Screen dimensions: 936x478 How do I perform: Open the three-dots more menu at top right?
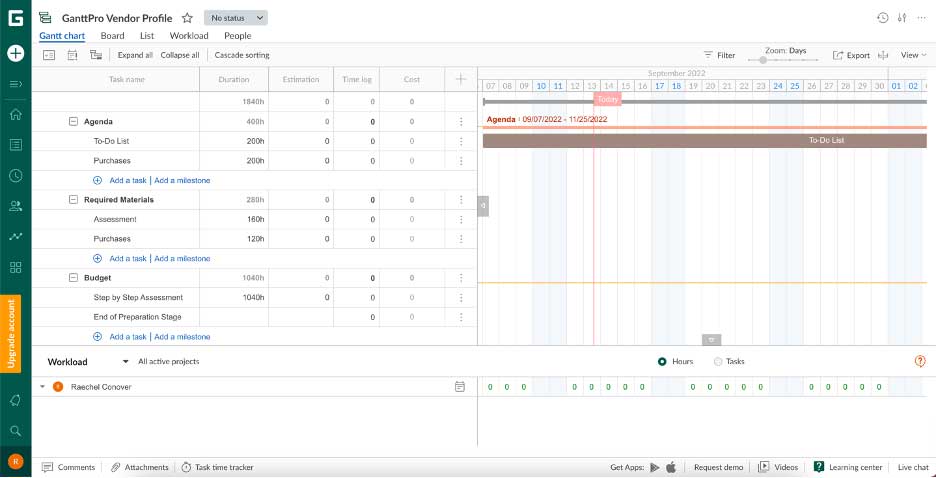click(922, 18)
